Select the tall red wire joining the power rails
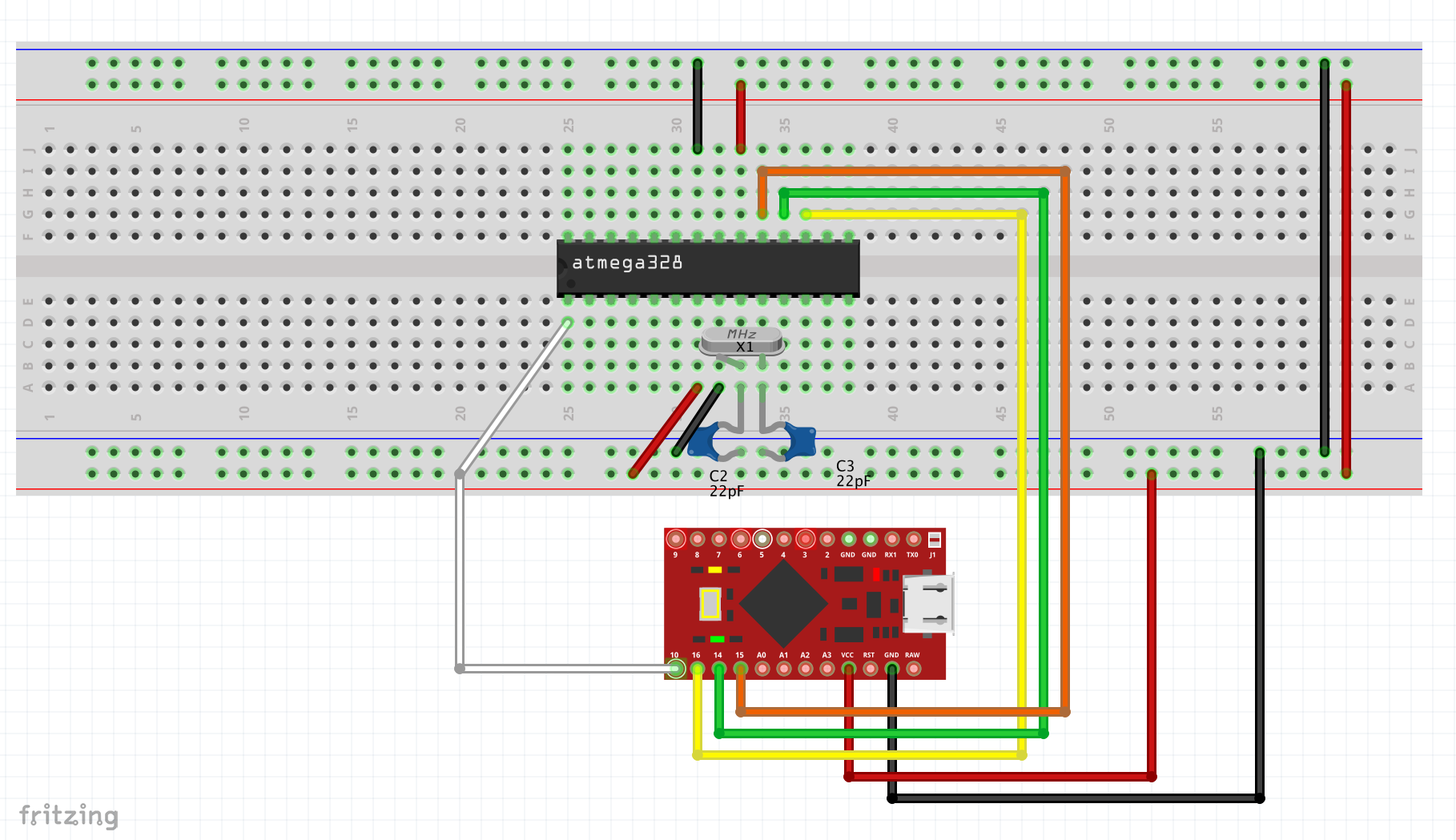 (x=1346, y=279)
